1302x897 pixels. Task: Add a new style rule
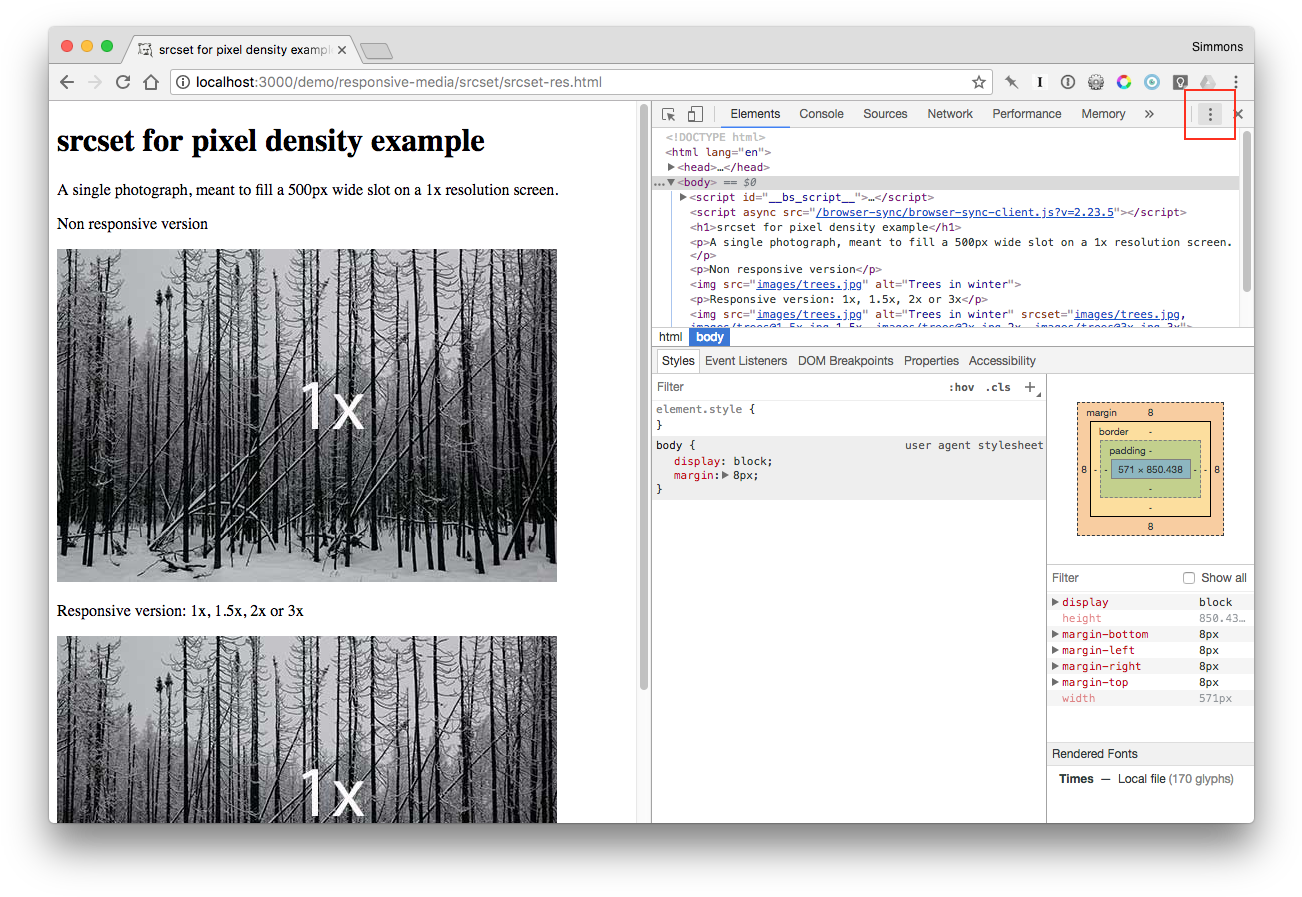1030,387
